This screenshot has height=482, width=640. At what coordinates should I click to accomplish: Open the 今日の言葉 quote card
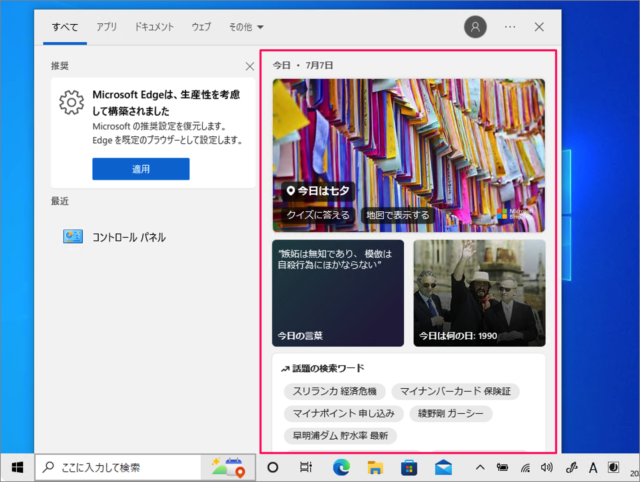338,293
